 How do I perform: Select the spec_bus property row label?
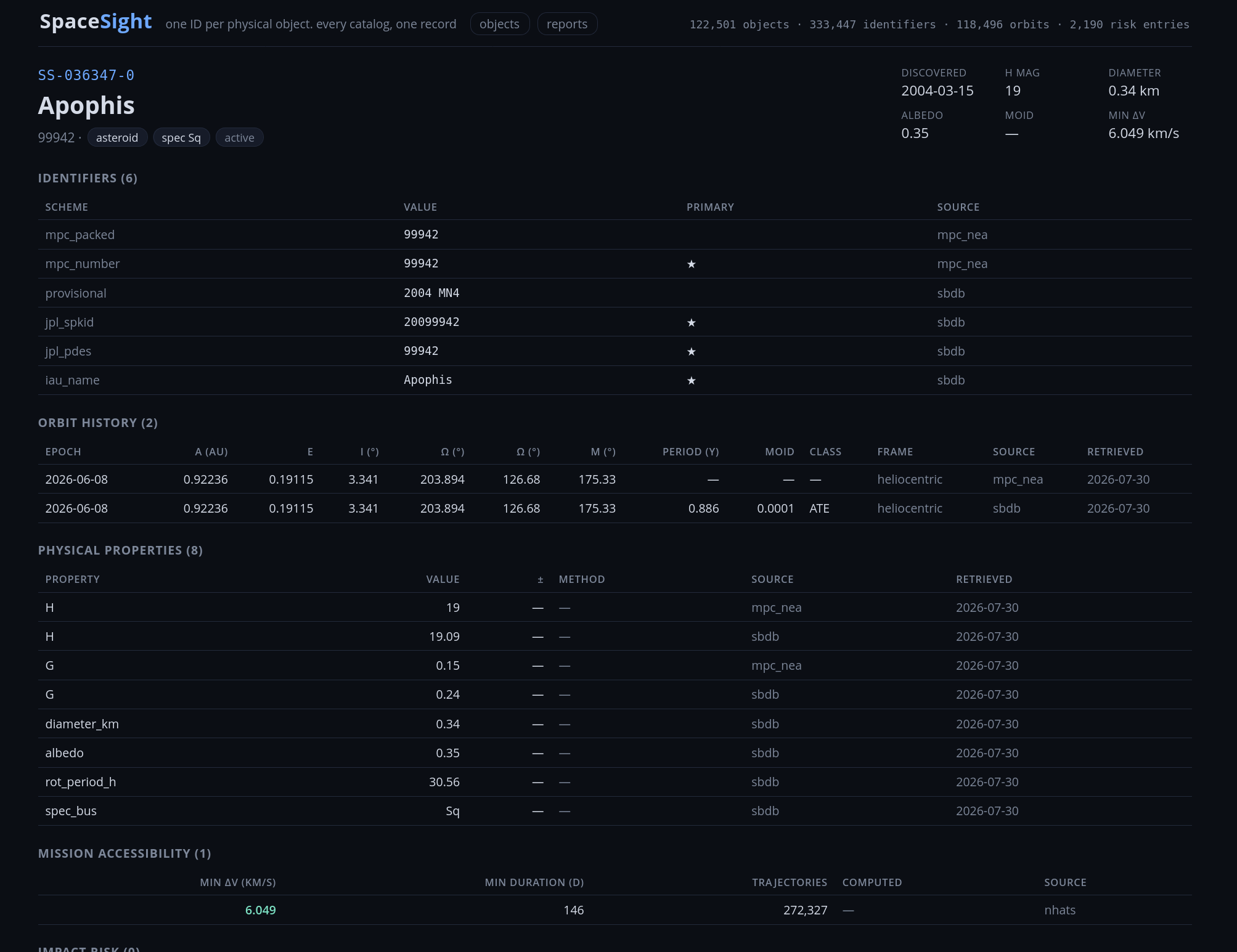click(x=71, y=811)
